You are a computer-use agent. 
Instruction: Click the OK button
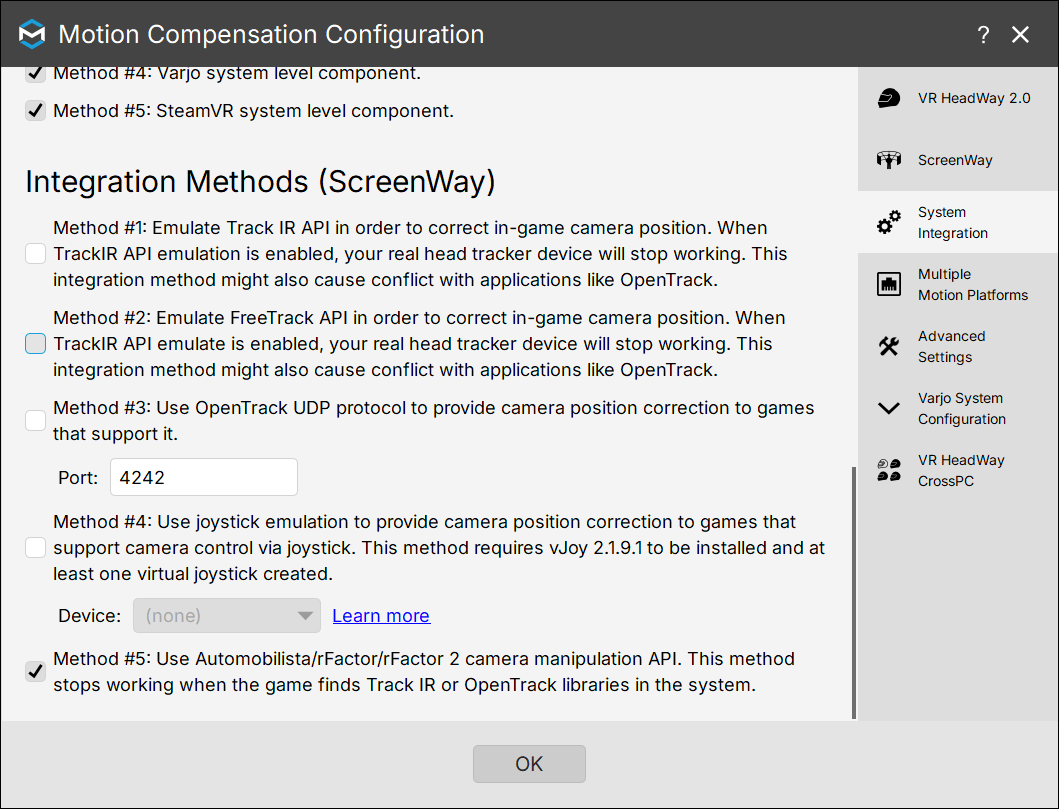point(530,764)
